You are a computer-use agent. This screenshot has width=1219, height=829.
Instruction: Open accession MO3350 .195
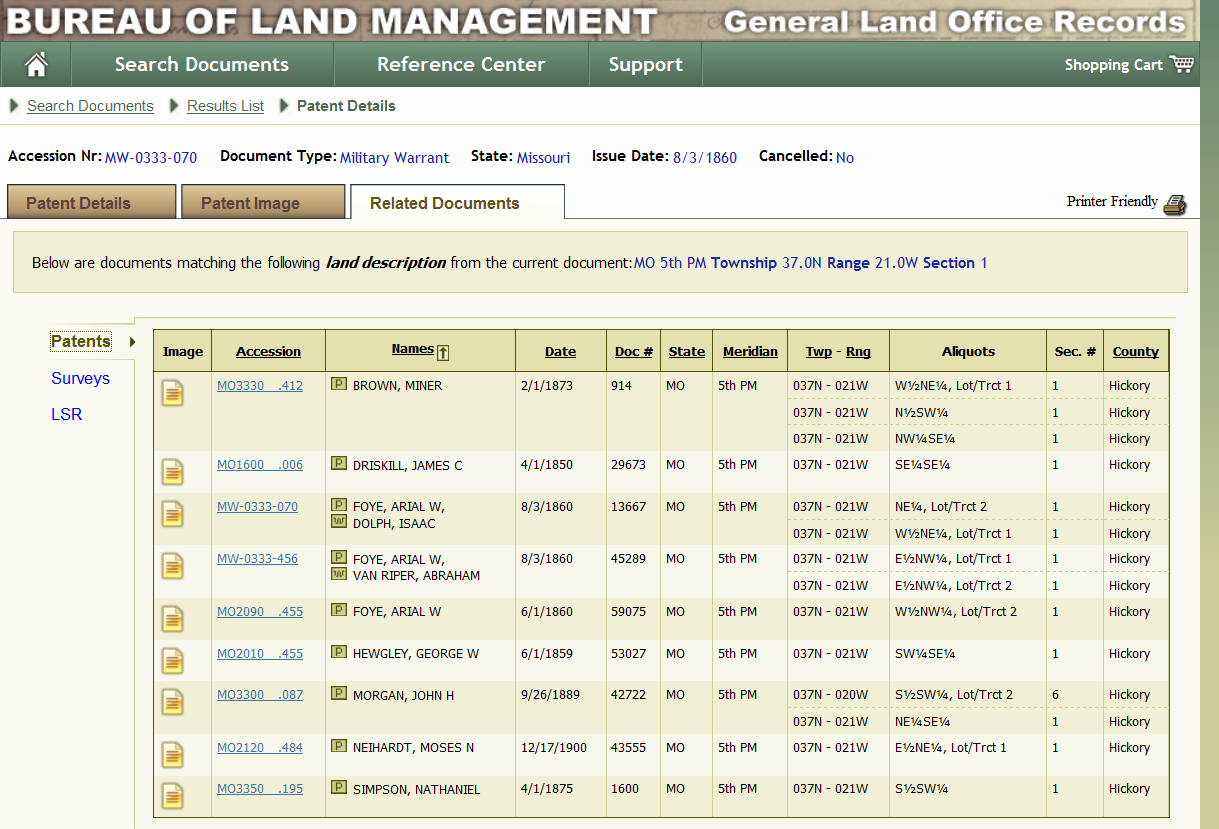[260, 789]
